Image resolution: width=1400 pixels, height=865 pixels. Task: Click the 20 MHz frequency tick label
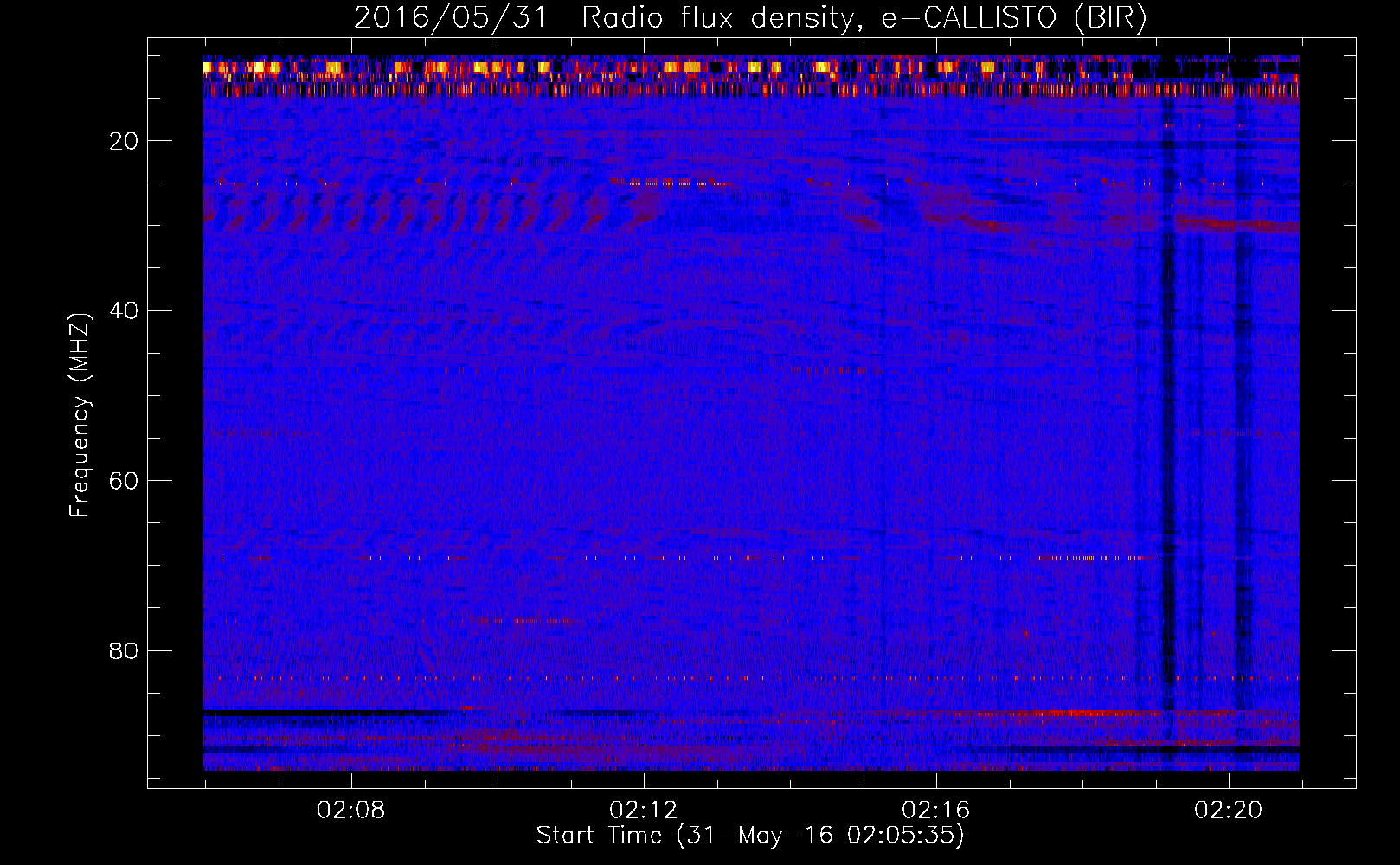[125, 141]
